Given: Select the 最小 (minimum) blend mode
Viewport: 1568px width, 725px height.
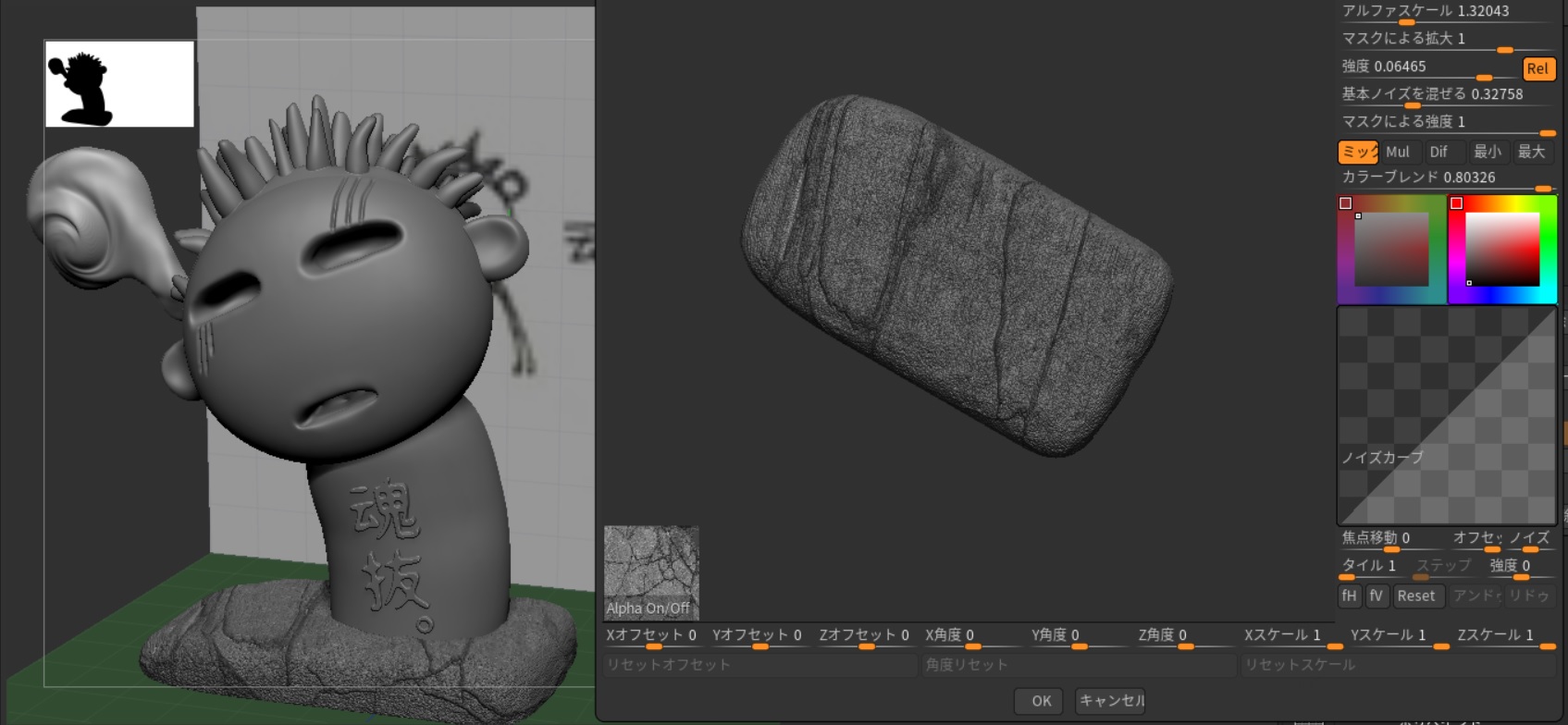Looking at the screenshot, I should coord(1487,152).
